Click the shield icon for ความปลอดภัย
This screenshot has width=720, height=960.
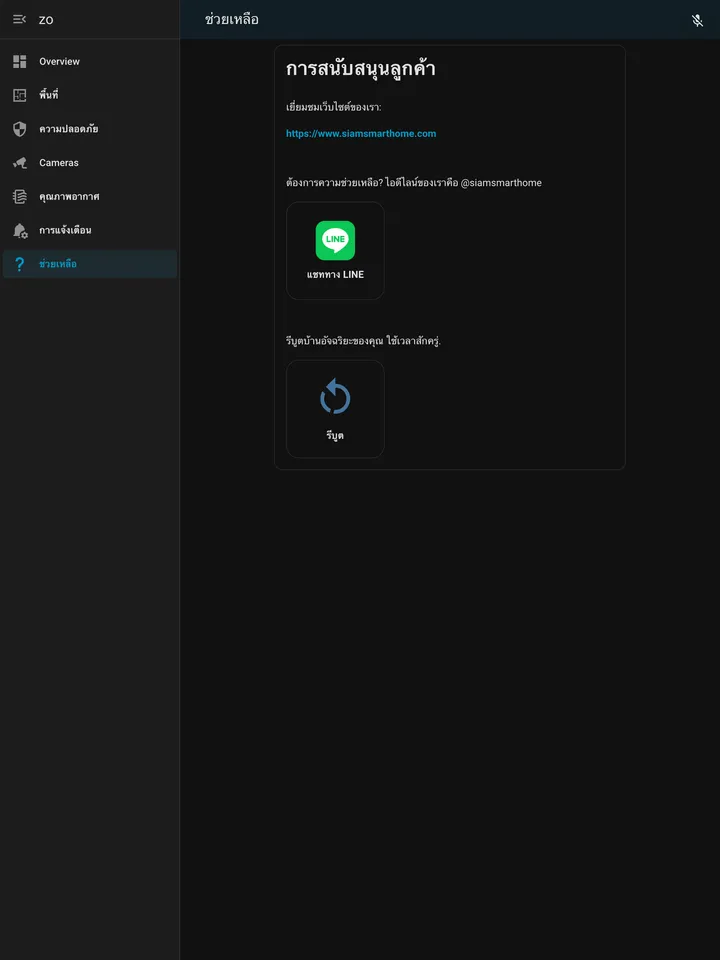(20, 129)
